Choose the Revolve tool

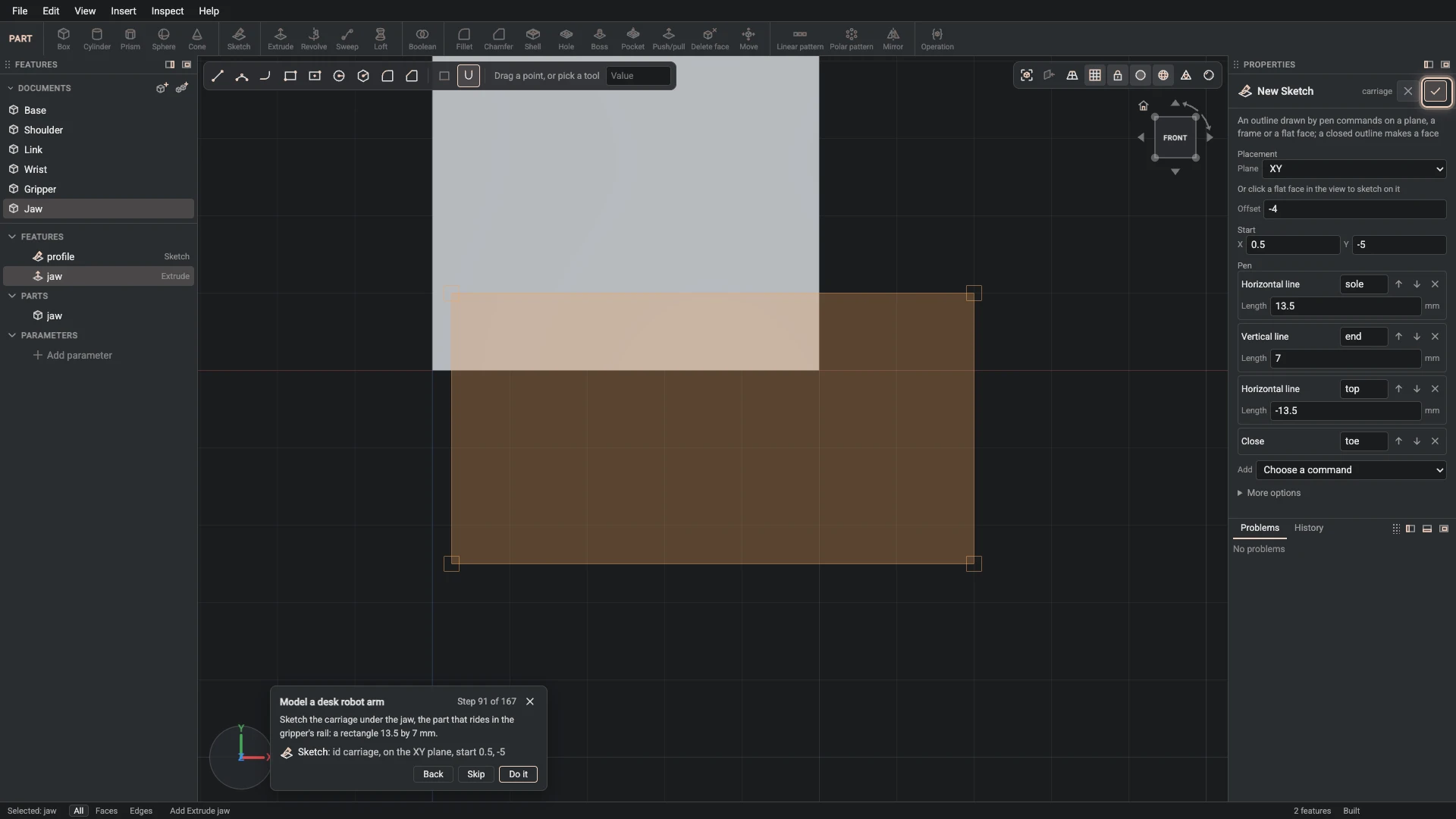point(314,39)
